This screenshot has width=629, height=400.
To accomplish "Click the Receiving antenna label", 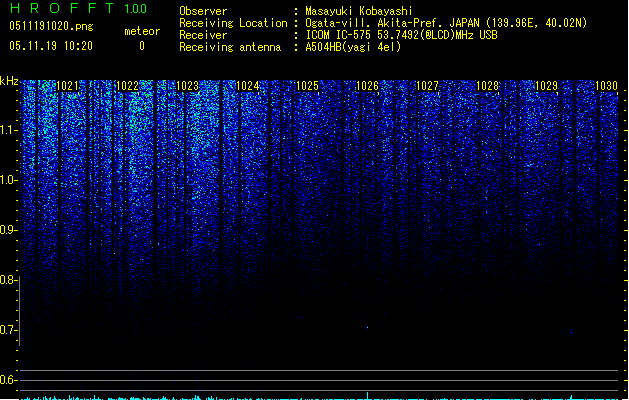I will tap(230, 47).
